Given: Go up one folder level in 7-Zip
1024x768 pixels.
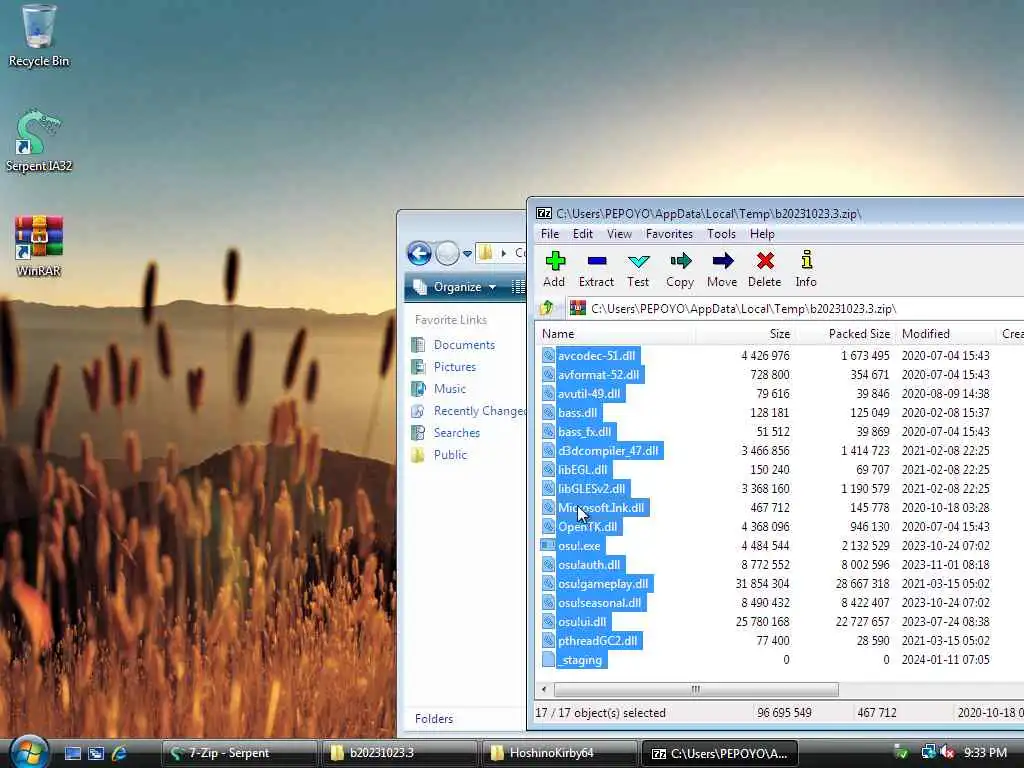Looking at the screenshot, I should pyautogui.click(x=547, y=308).
